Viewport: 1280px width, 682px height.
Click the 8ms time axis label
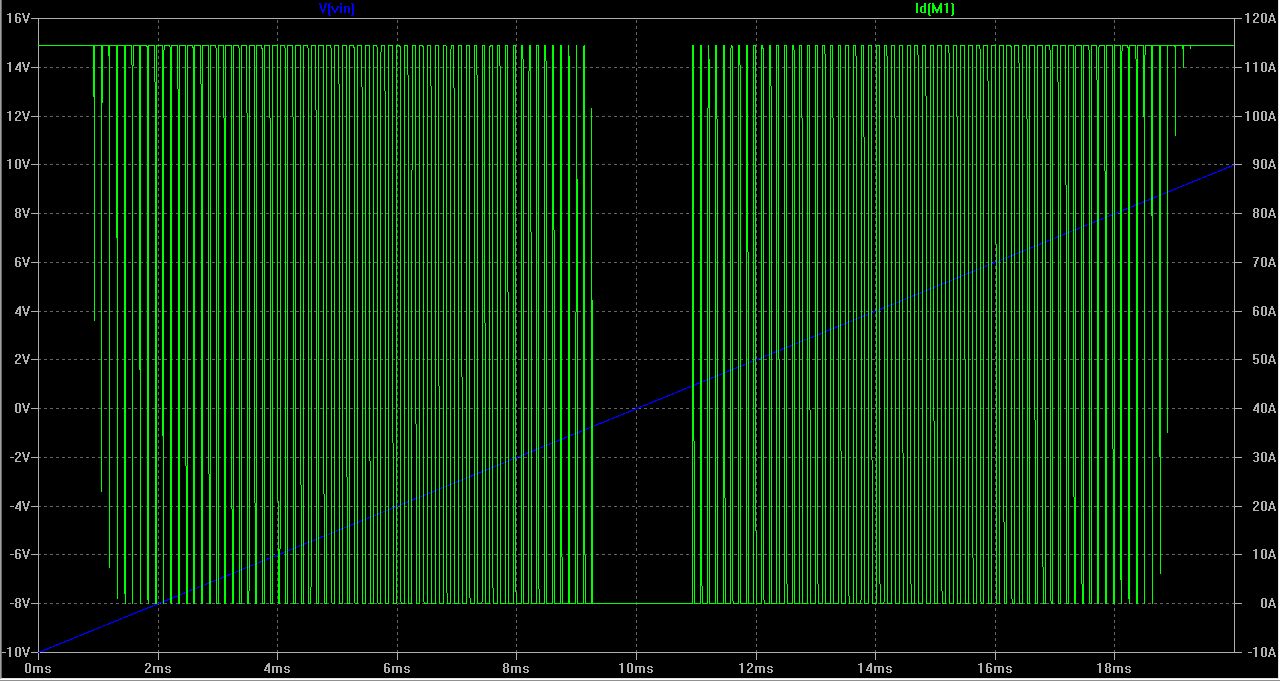(516, 668)
